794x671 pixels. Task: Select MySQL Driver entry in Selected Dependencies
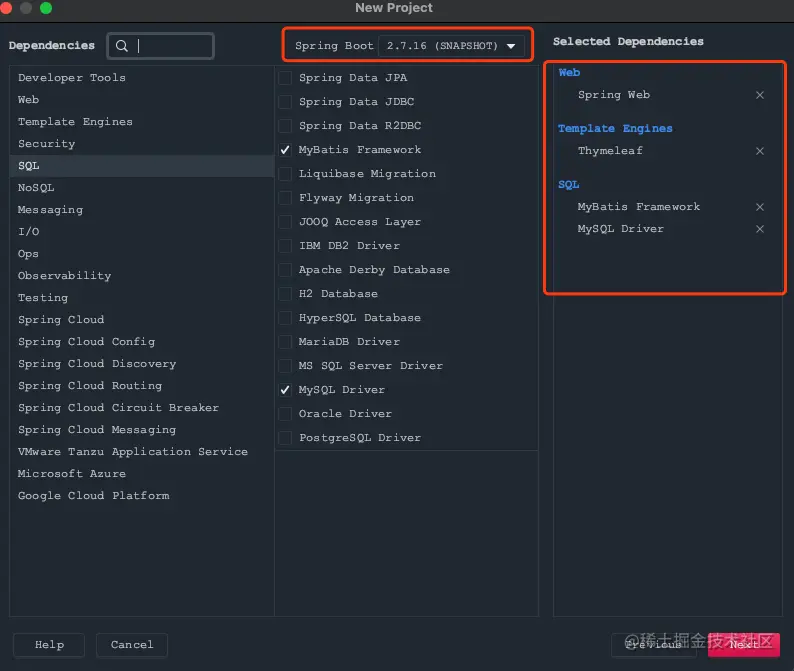pyautogui.click(x=620, y=229)
